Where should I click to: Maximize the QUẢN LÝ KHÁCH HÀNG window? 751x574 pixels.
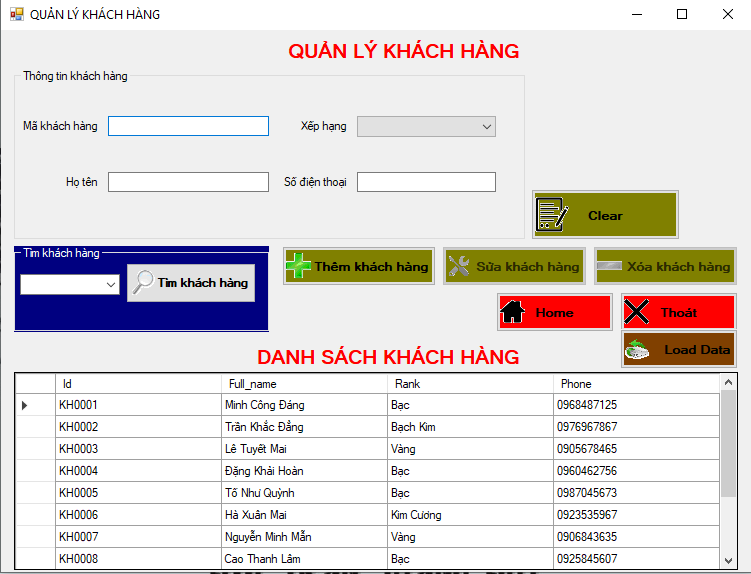coord(682,14)
